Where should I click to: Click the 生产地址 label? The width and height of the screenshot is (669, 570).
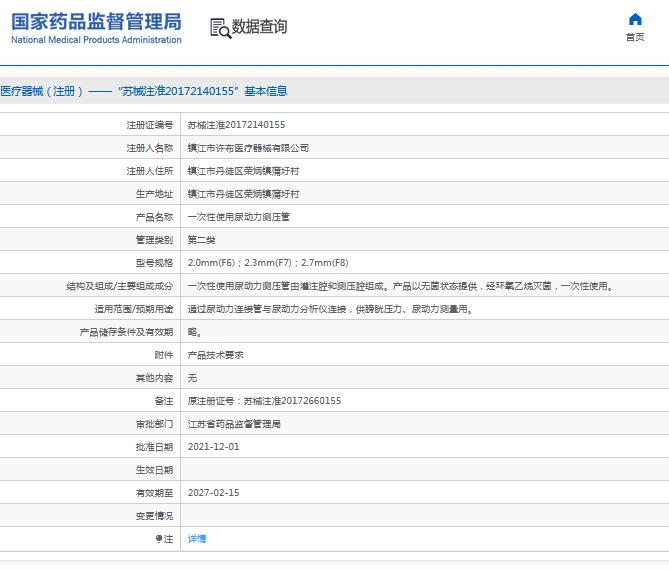pos(154,194)
